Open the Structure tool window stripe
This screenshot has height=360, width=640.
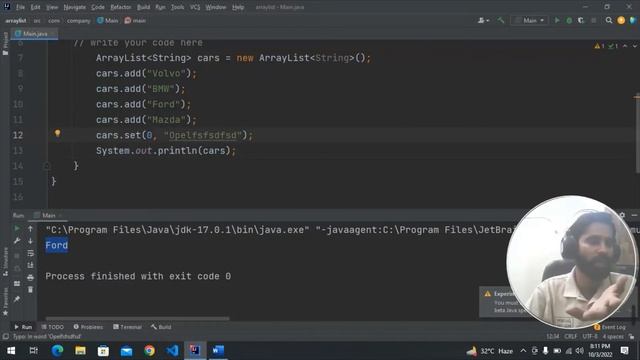point(5,261)
